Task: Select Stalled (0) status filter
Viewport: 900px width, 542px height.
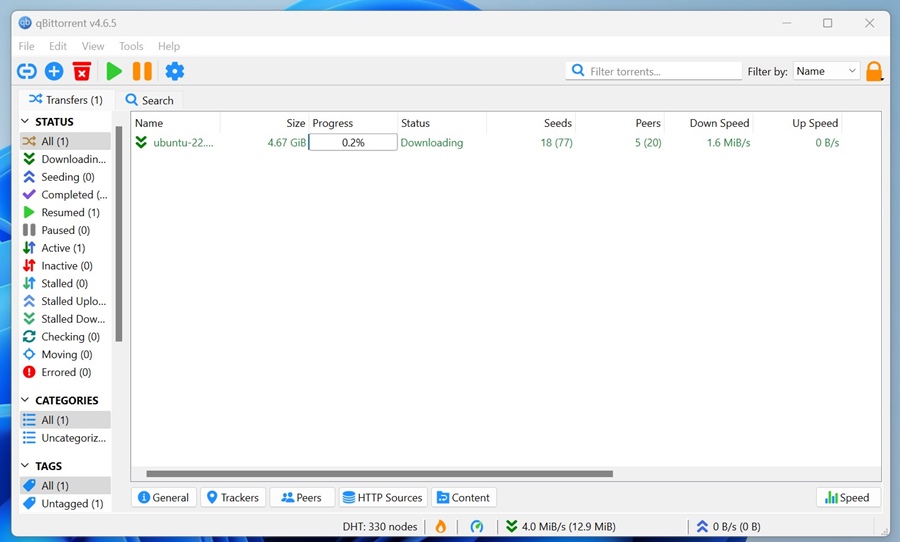Action: tap(65, 284)
